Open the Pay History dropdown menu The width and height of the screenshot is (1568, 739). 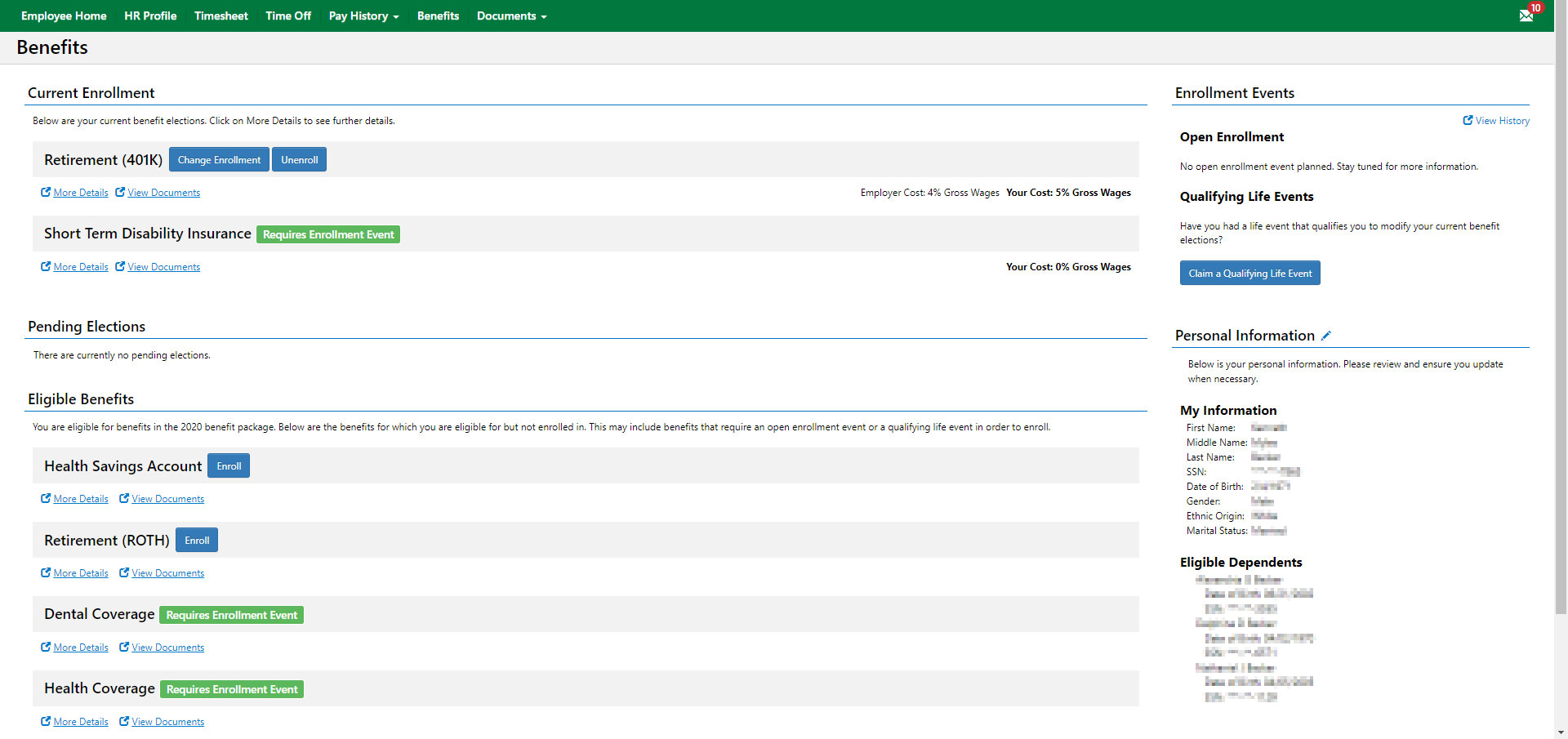363,16
